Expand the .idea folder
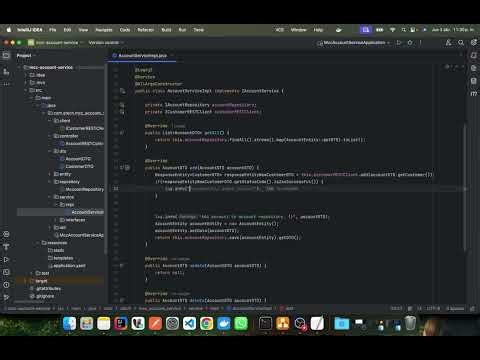Viewport: 480px width, 360px height. point(26,75)
